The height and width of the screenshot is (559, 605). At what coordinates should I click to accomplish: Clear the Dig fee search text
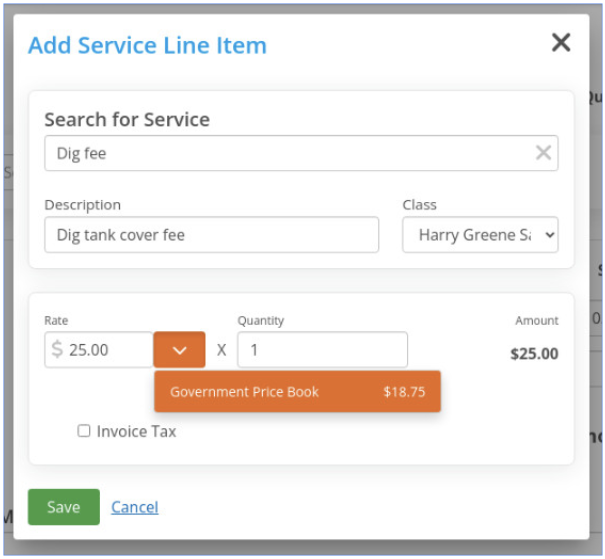coord(543,153)
